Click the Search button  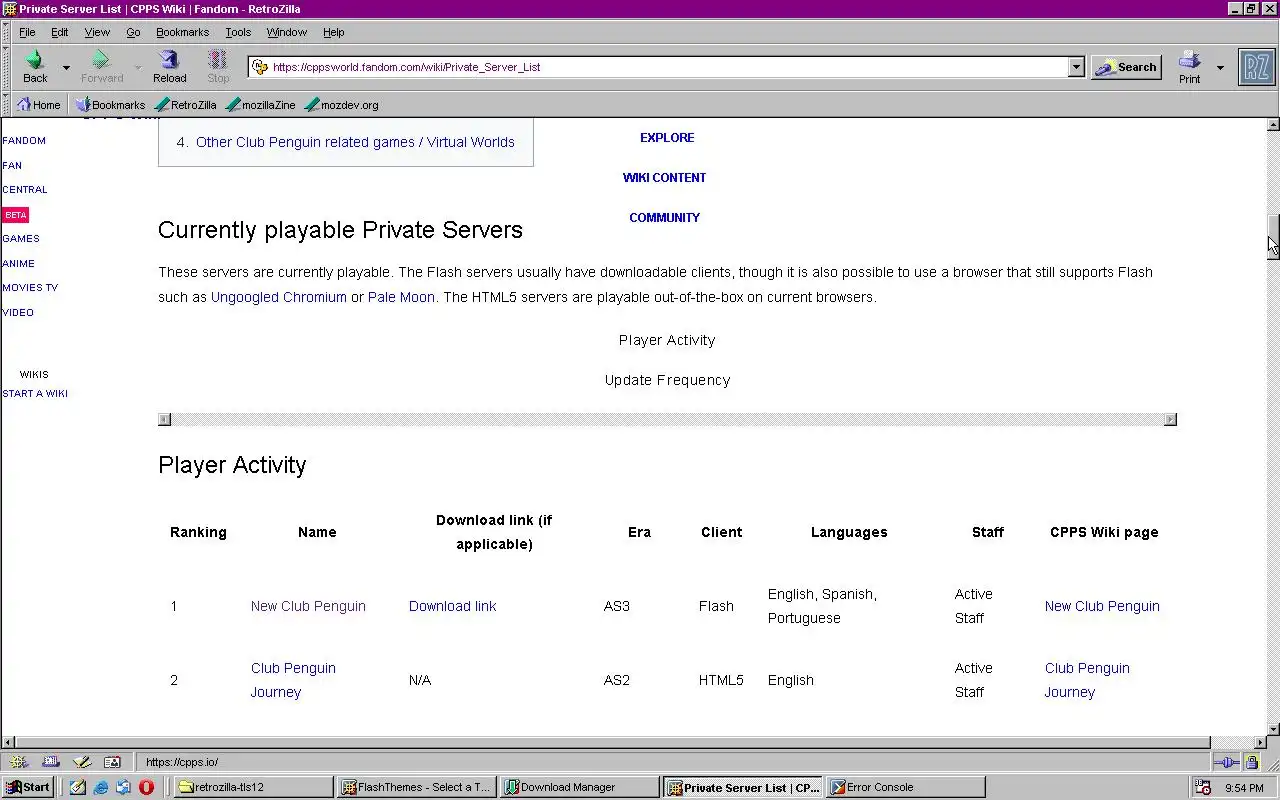(x=1126, y=67)
